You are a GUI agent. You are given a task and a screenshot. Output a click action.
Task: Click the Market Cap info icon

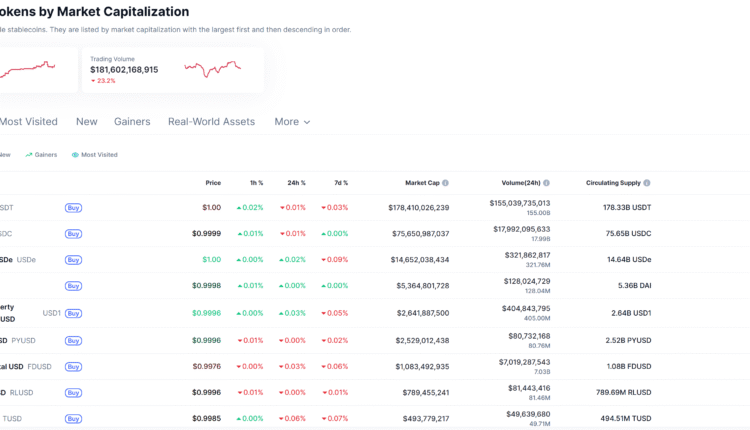(x=445, y=183)
